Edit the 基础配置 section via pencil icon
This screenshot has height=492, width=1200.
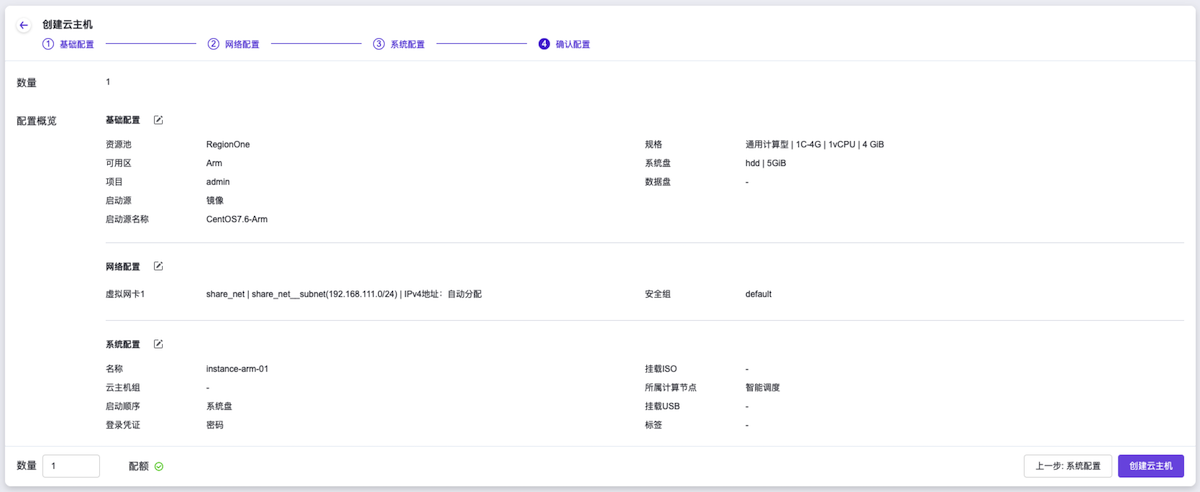pos(158,120)
